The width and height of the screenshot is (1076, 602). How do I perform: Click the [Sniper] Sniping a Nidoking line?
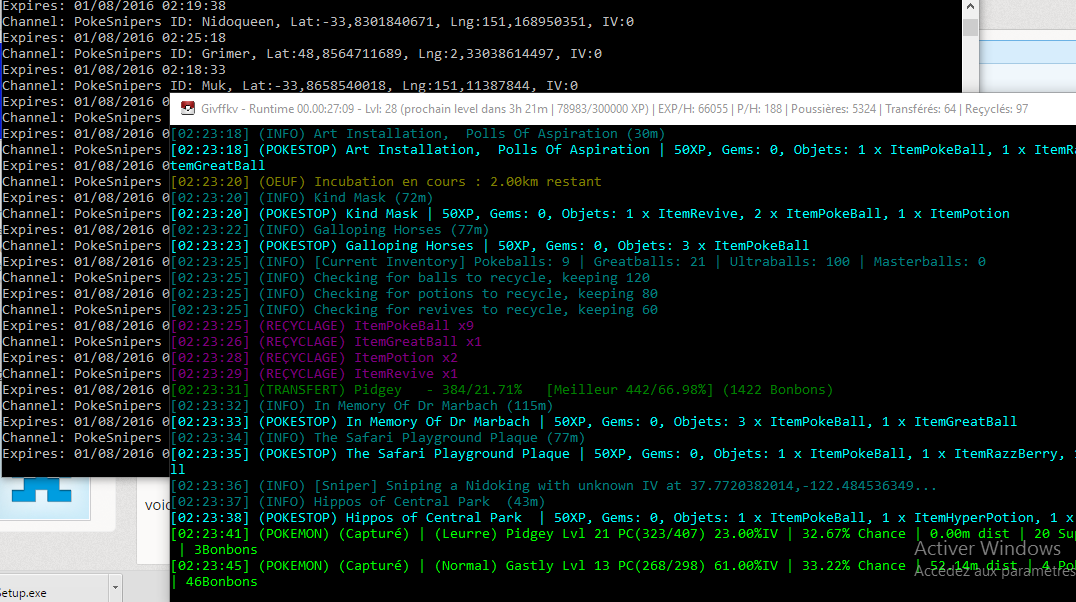point(554,486)
